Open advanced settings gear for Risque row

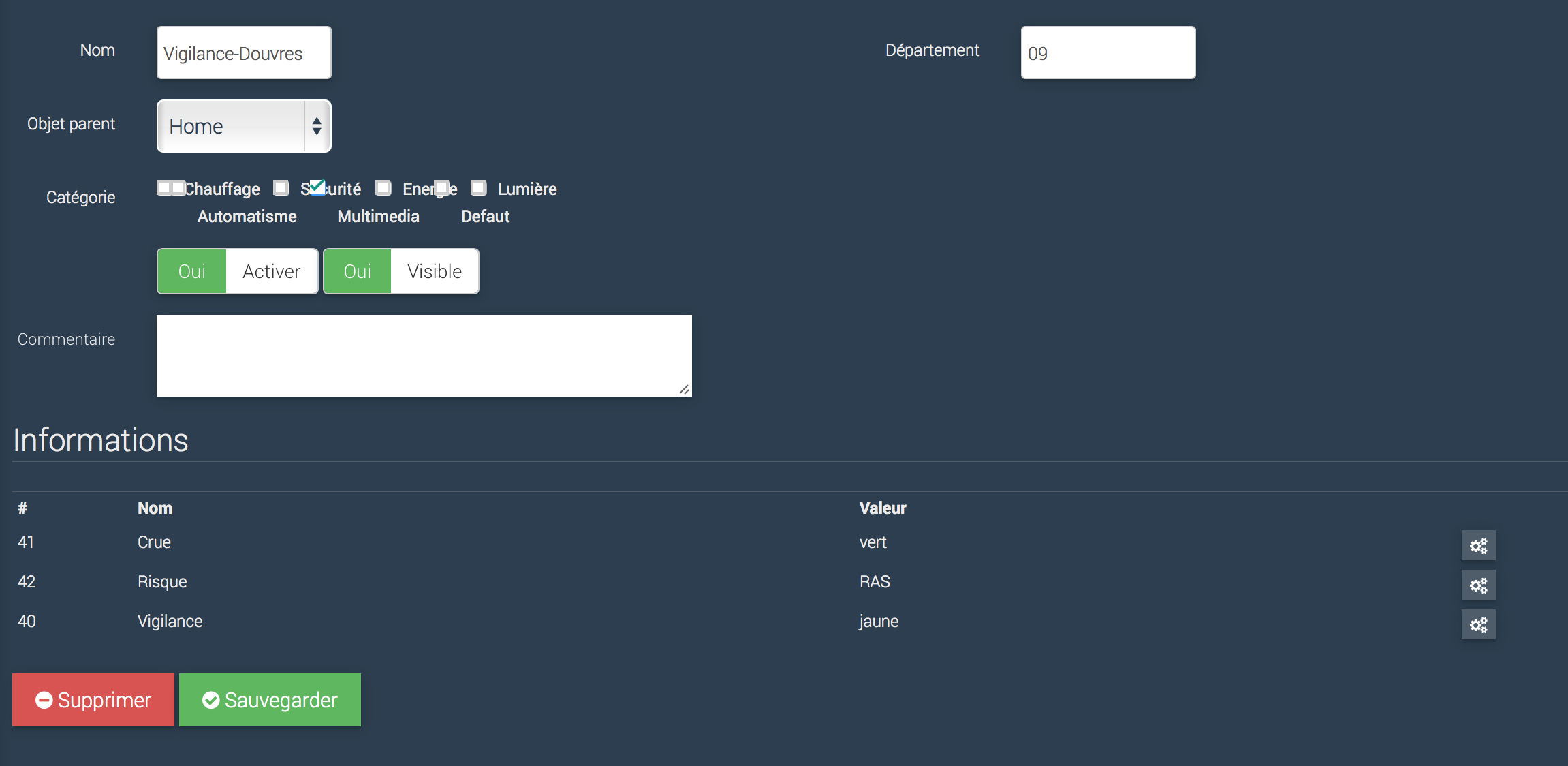1478,585
